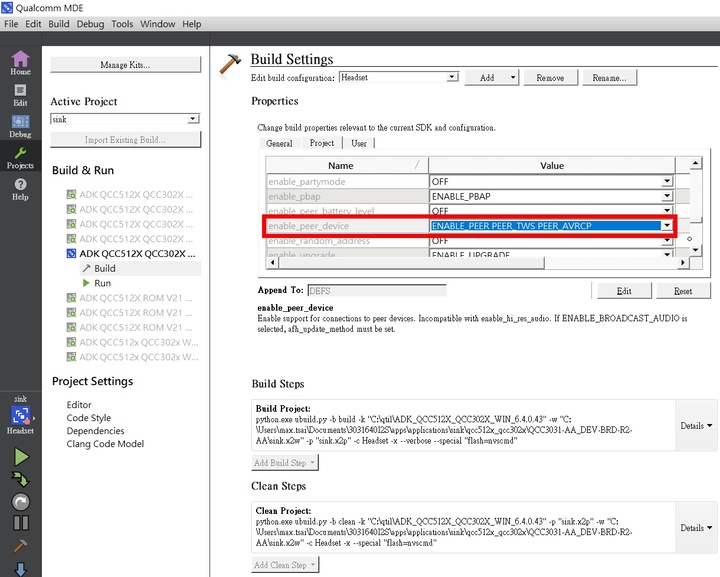
Task: Switch to Edit mode
Action: (20, 95)
